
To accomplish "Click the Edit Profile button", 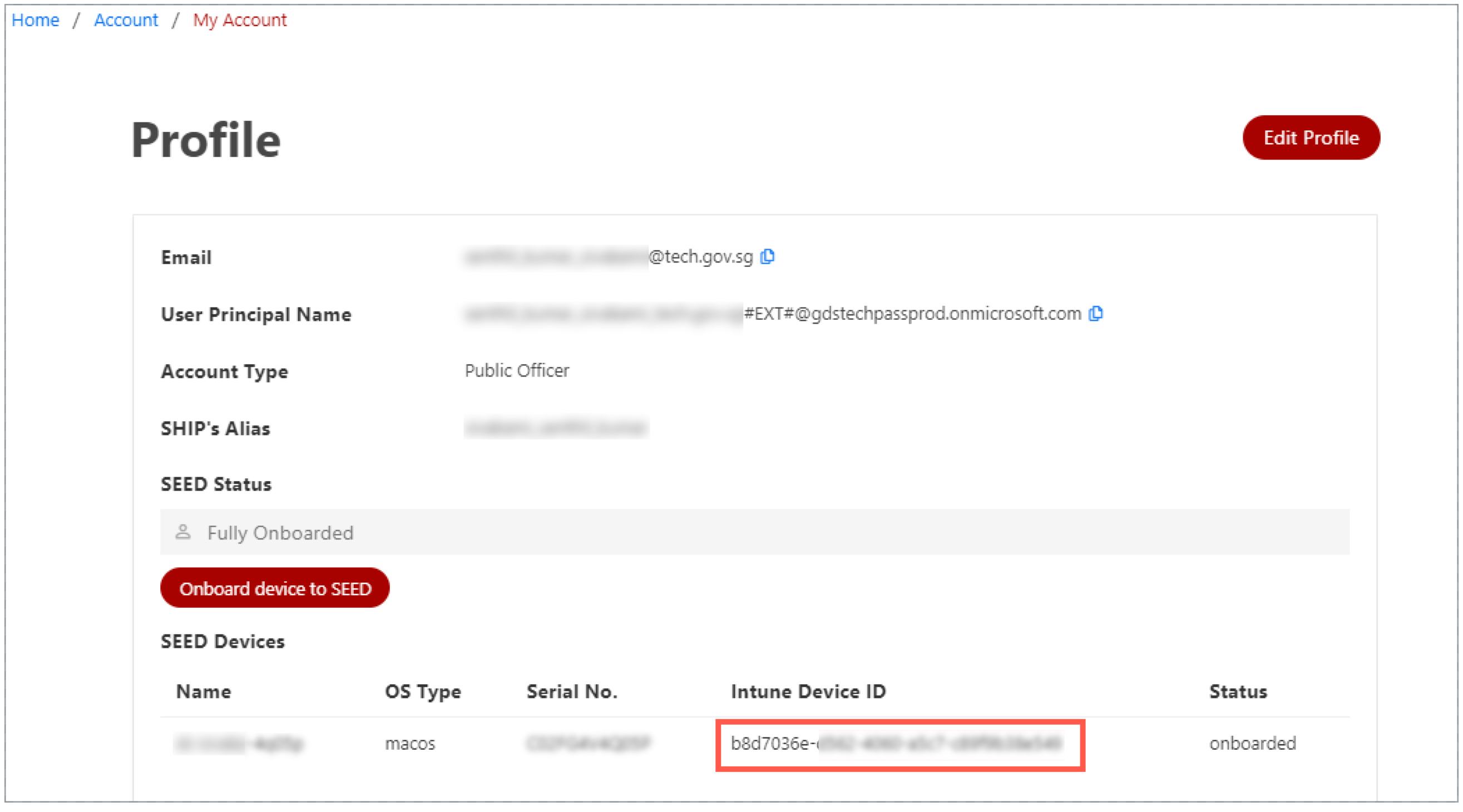I will (1310, 138).
